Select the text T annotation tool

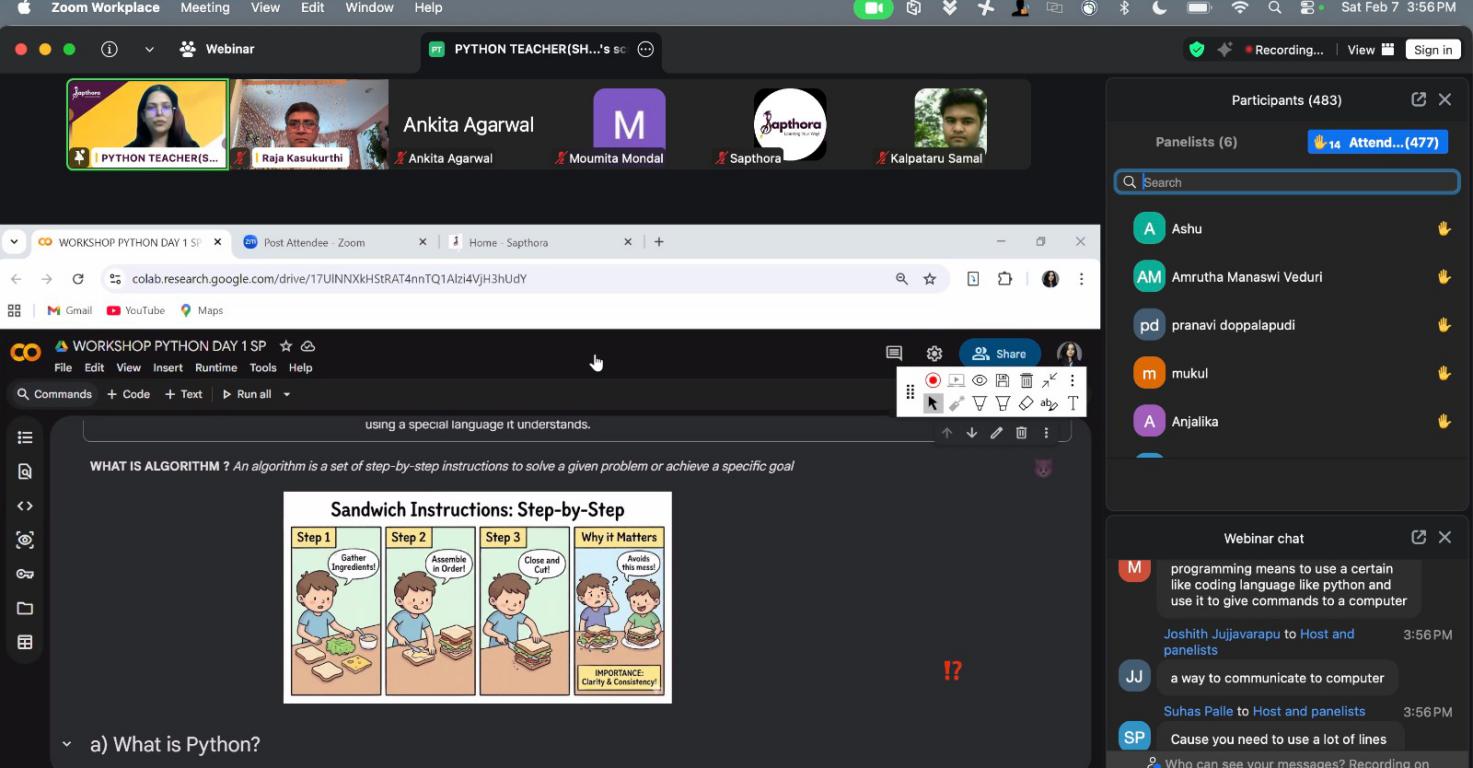click(1072, 403)
